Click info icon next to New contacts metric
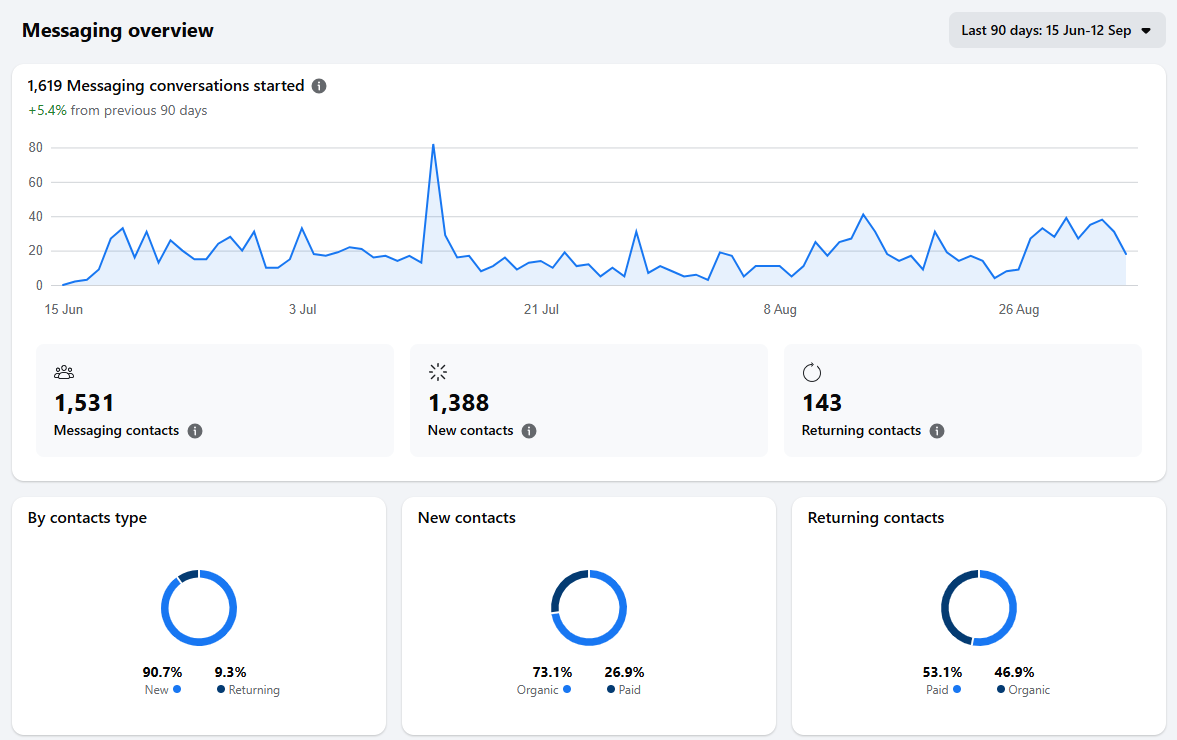Screen dimensions: 1177x740 529,431
